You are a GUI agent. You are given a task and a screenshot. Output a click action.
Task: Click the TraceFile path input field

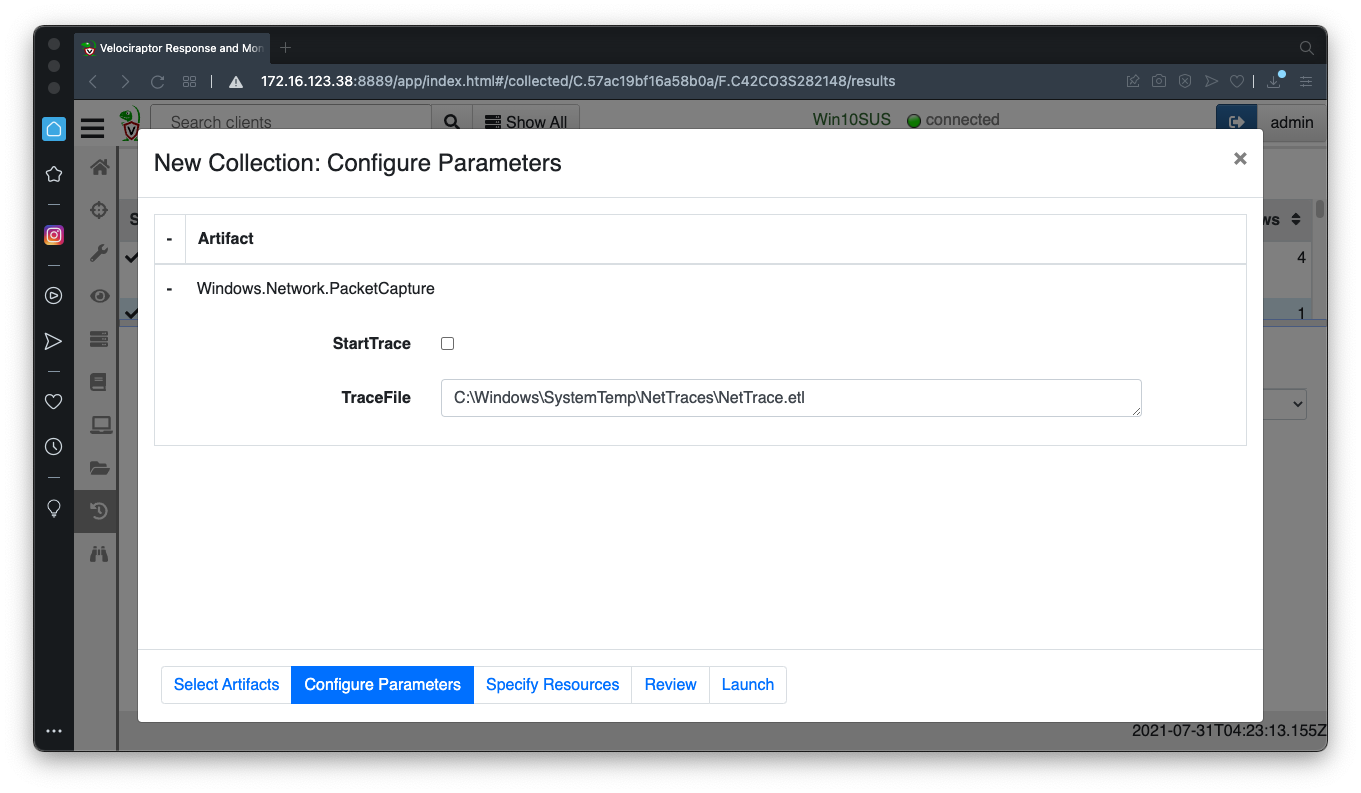pos(790,397)
